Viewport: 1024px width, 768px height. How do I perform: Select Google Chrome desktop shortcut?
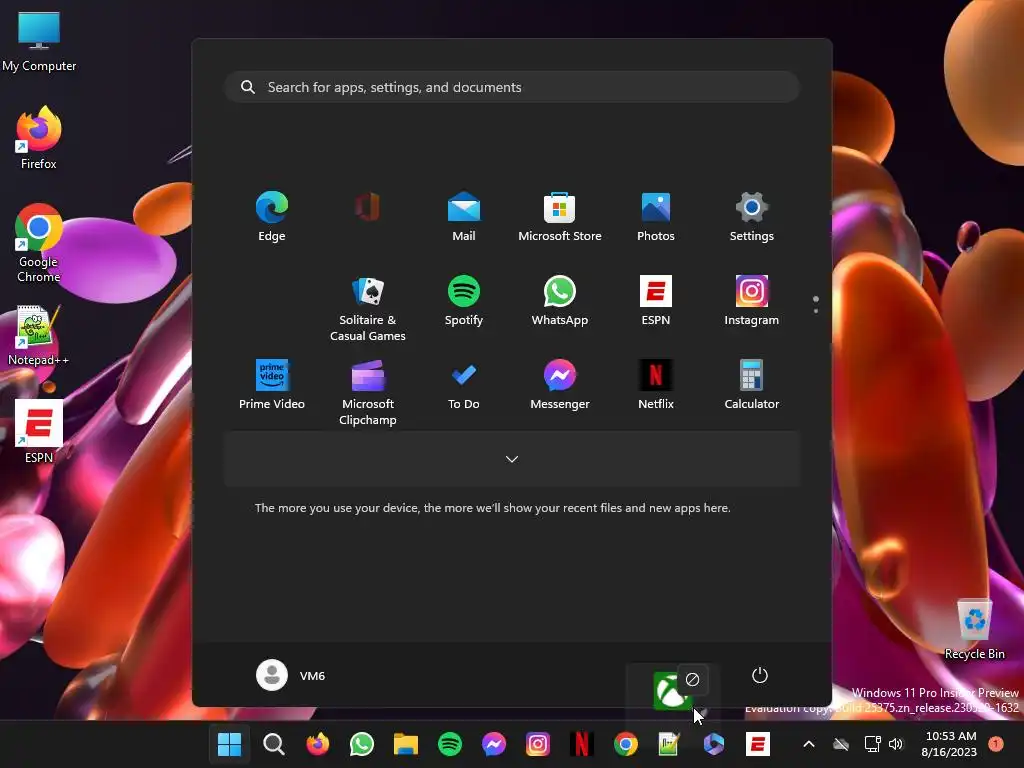click(x=39, y=243)
